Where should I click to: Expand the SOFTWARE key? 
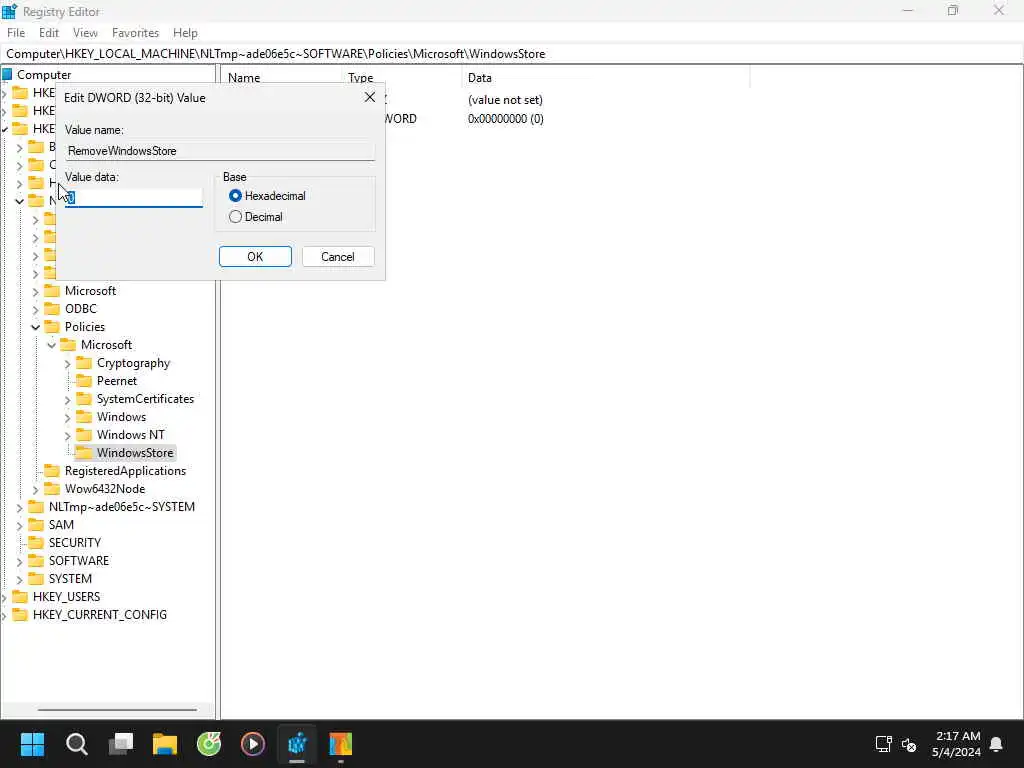pos(20,562)
